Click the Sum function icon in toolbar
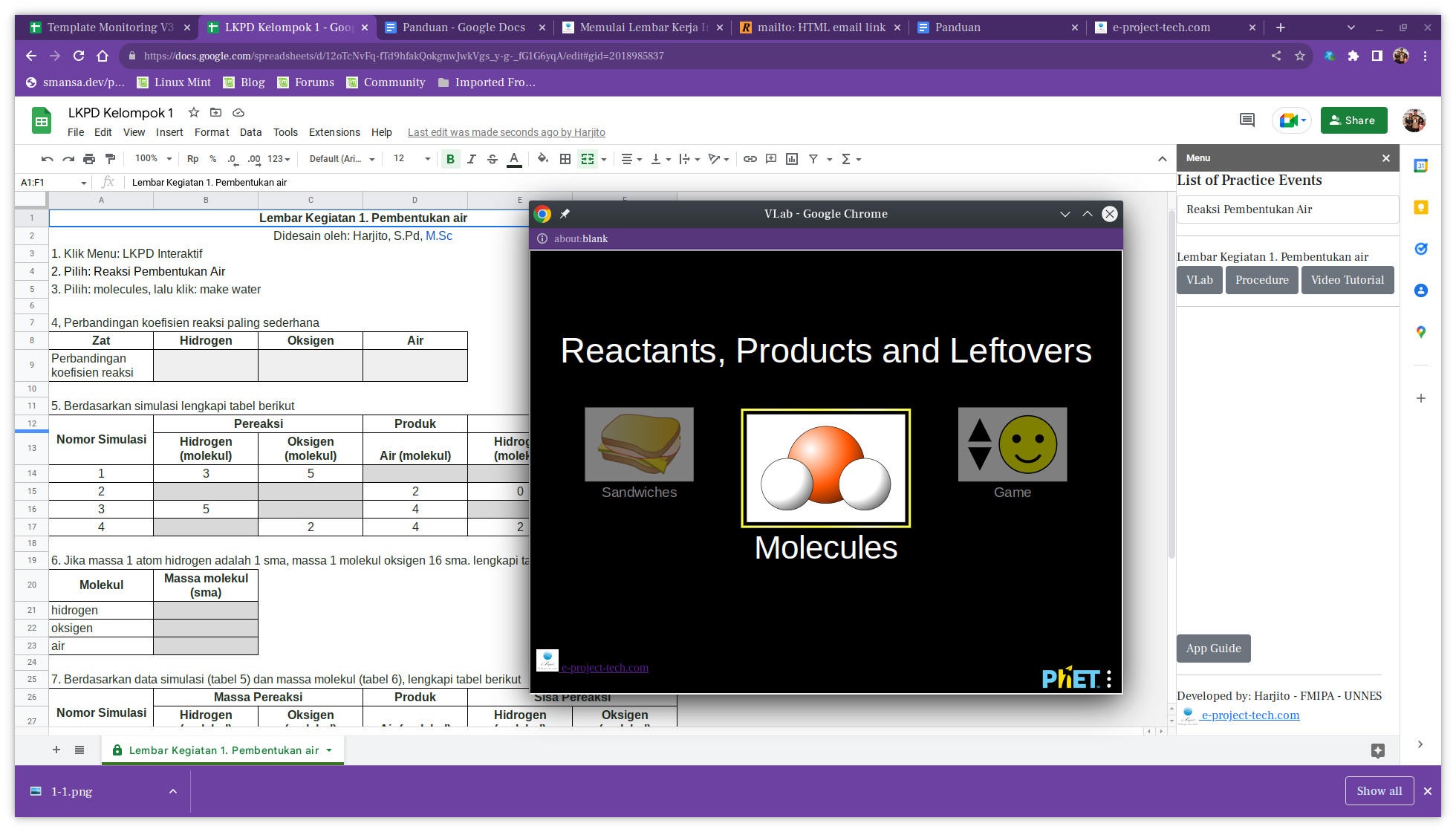Image resolution: width=1456 pixels, height=832 pixels. click(x=847, y=159)
